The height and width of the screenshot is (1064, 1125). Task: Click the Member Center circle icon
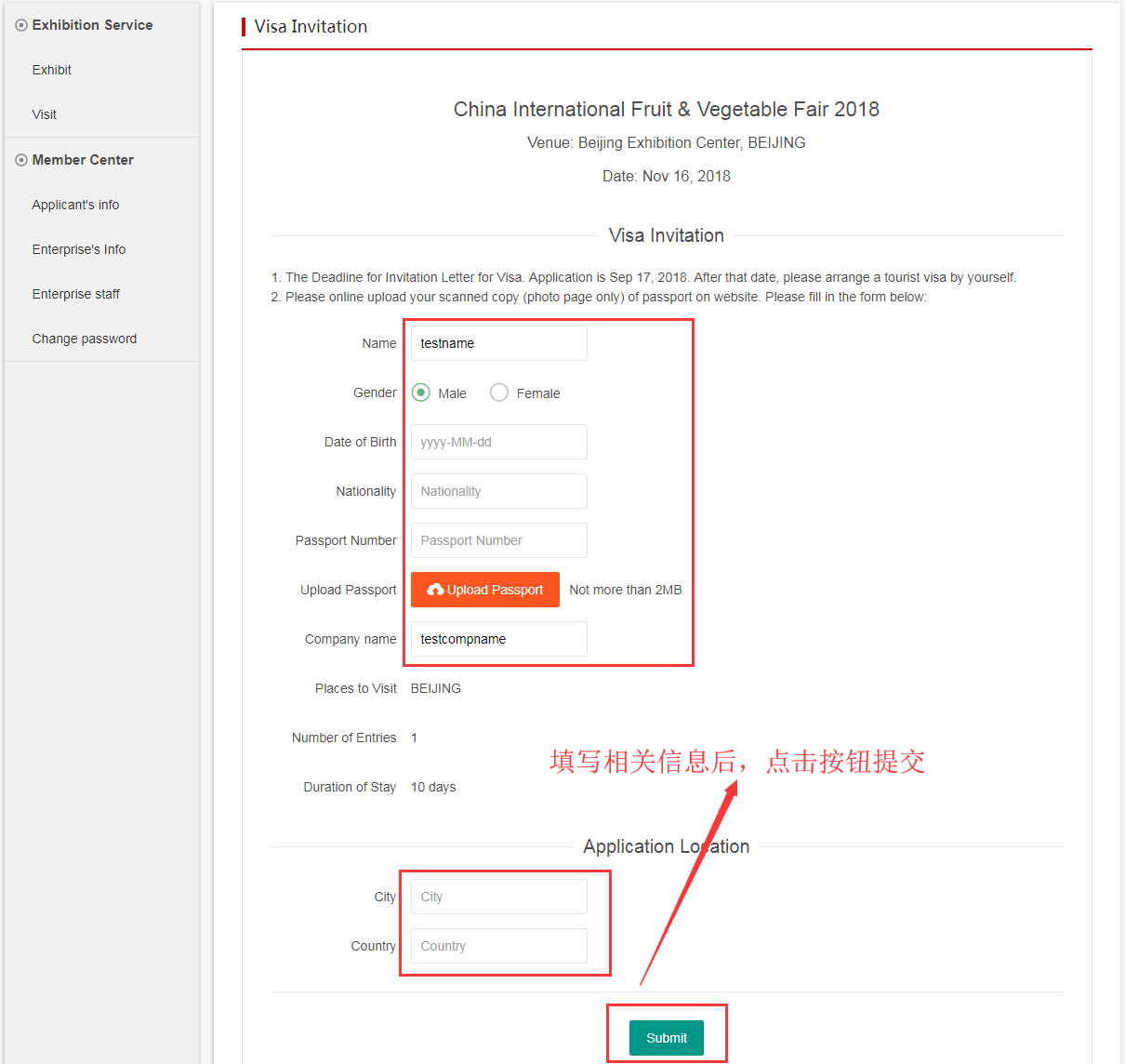(x=21, y=160)
